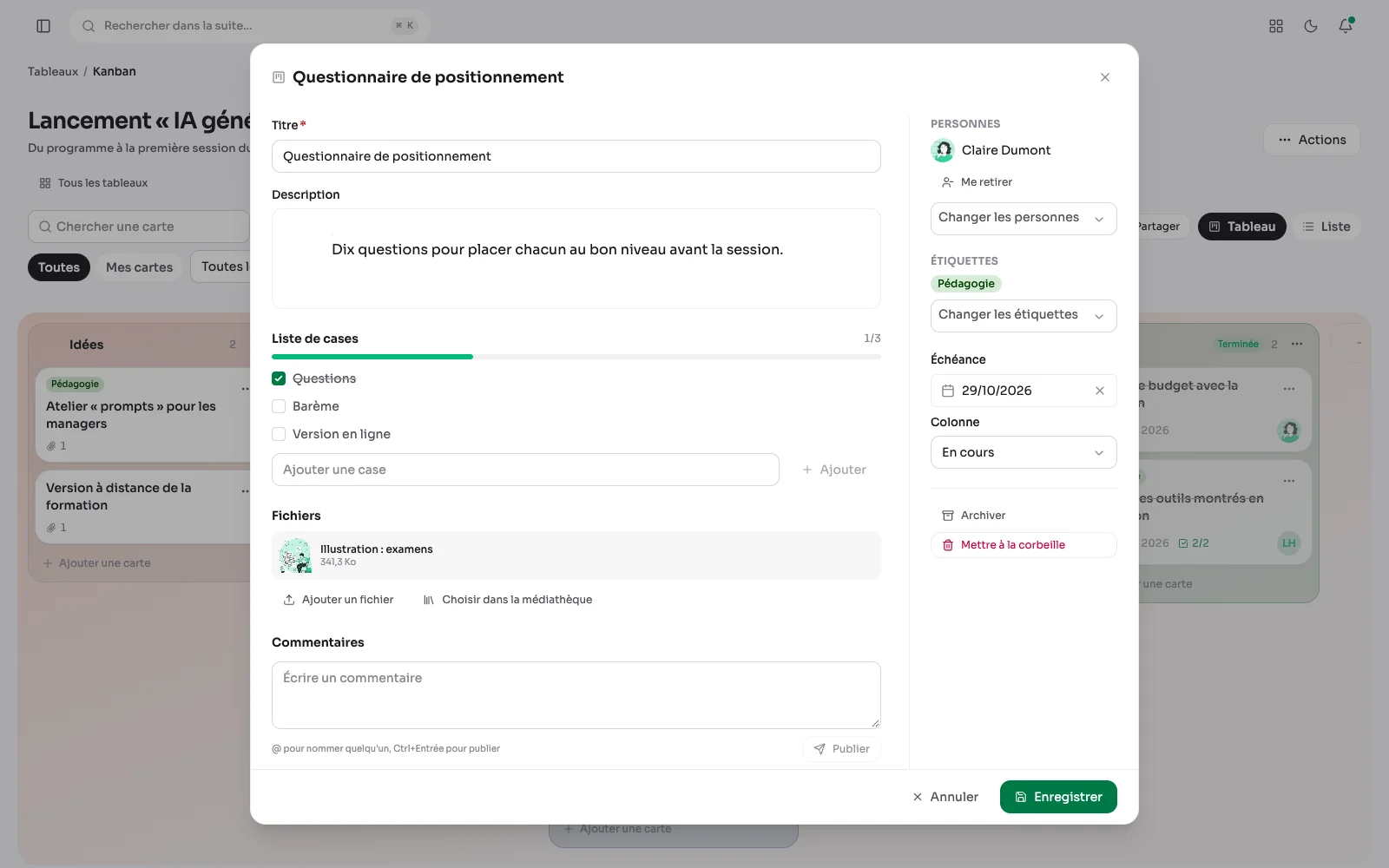Open the Illustration : examens file thumbnail
The height and width of the screenshot is (868, 1389).
(x=295, y=556)
